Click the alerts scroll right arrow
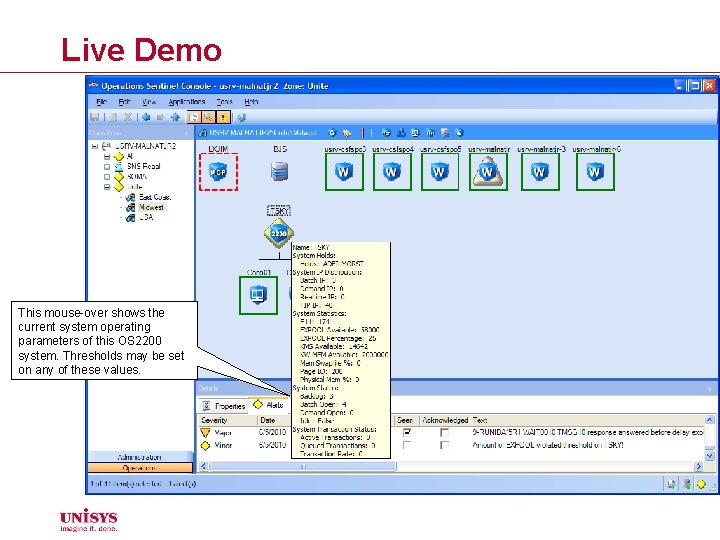Screen dimensions: 720x540 698,466
